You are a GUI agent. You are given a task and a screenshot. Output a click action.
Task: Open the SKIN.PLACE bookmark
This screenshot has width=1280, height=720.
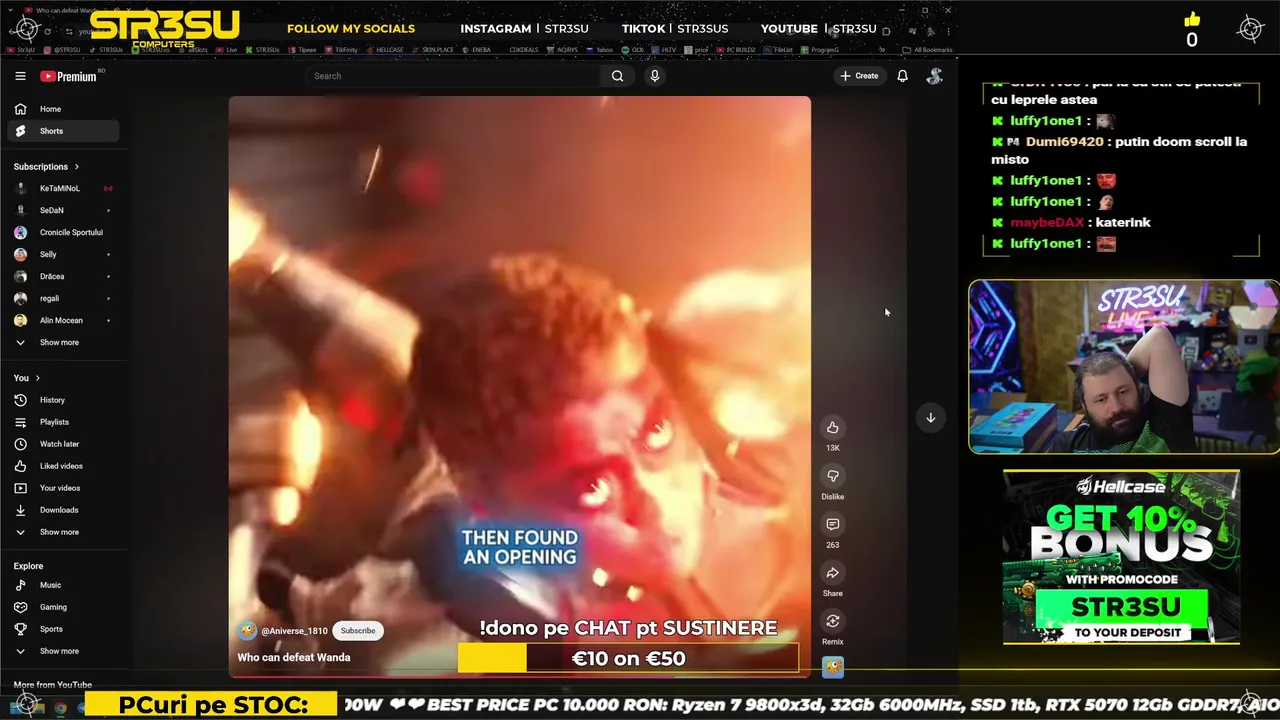(433, 49)
